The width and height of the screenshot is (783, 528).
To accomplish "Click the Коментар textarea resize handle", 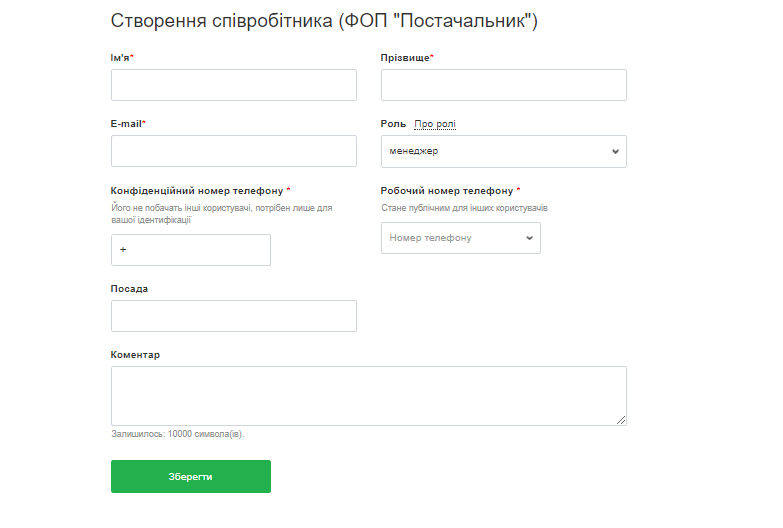I will point(621,420).
